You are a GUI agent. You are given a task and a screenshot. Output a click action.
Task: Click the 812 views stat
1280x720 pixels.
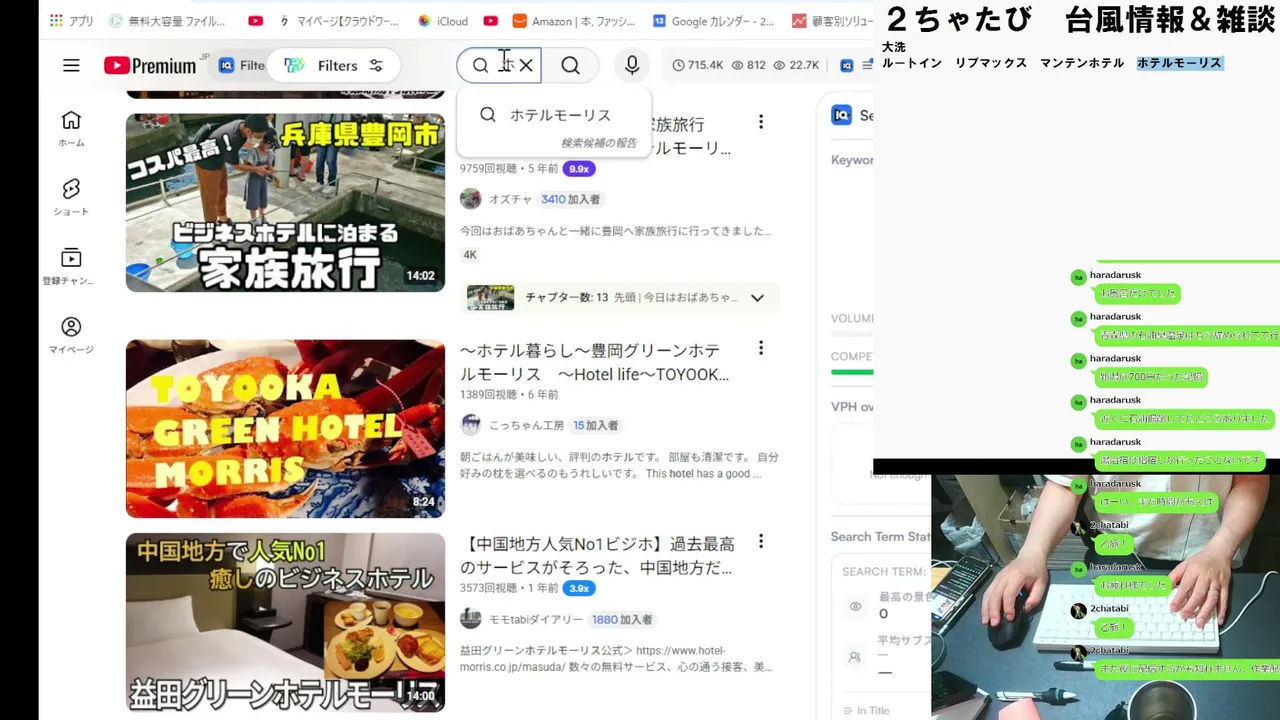748,65
